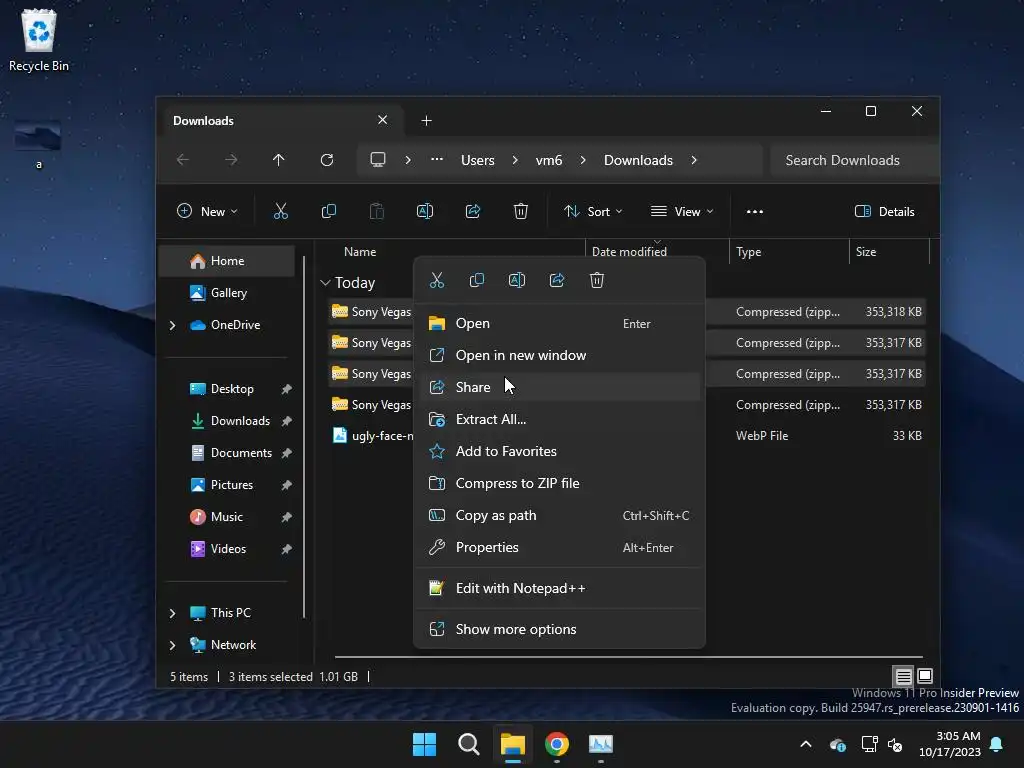Click the Cut icon in the context menu
Screen dimensions: 1024x768
coord(437,280)
